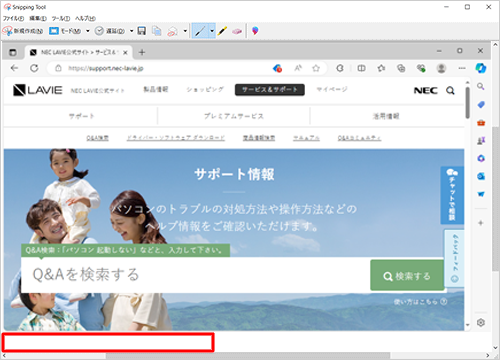Viewport: 500px width, 360px height.
Task: Reload the page with the refresh icon
Action: pyautogui.click(x=34, y=68)
